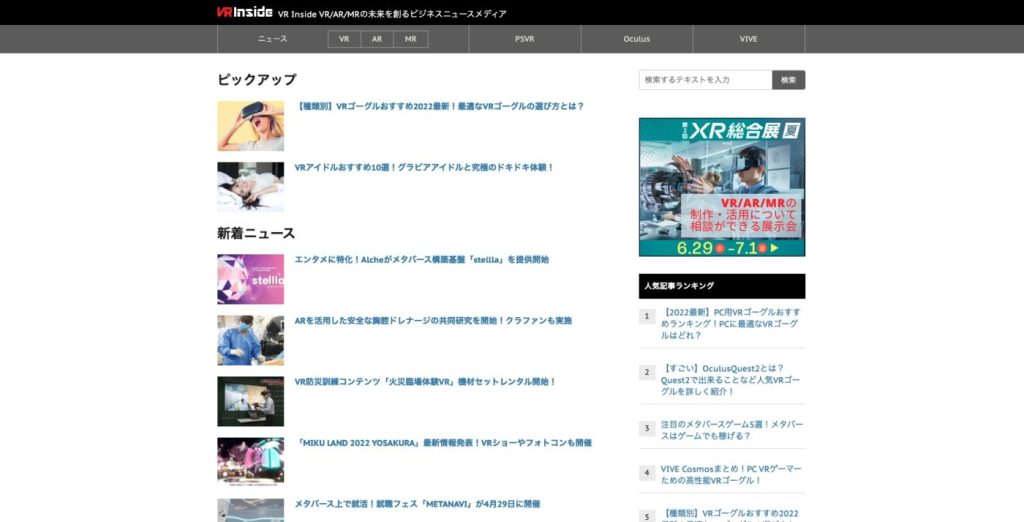Open ranking 3: 注目のメタバースゲーム5選 link
This screenshot has height=522, width=1024.
click(x=731, y=430)
